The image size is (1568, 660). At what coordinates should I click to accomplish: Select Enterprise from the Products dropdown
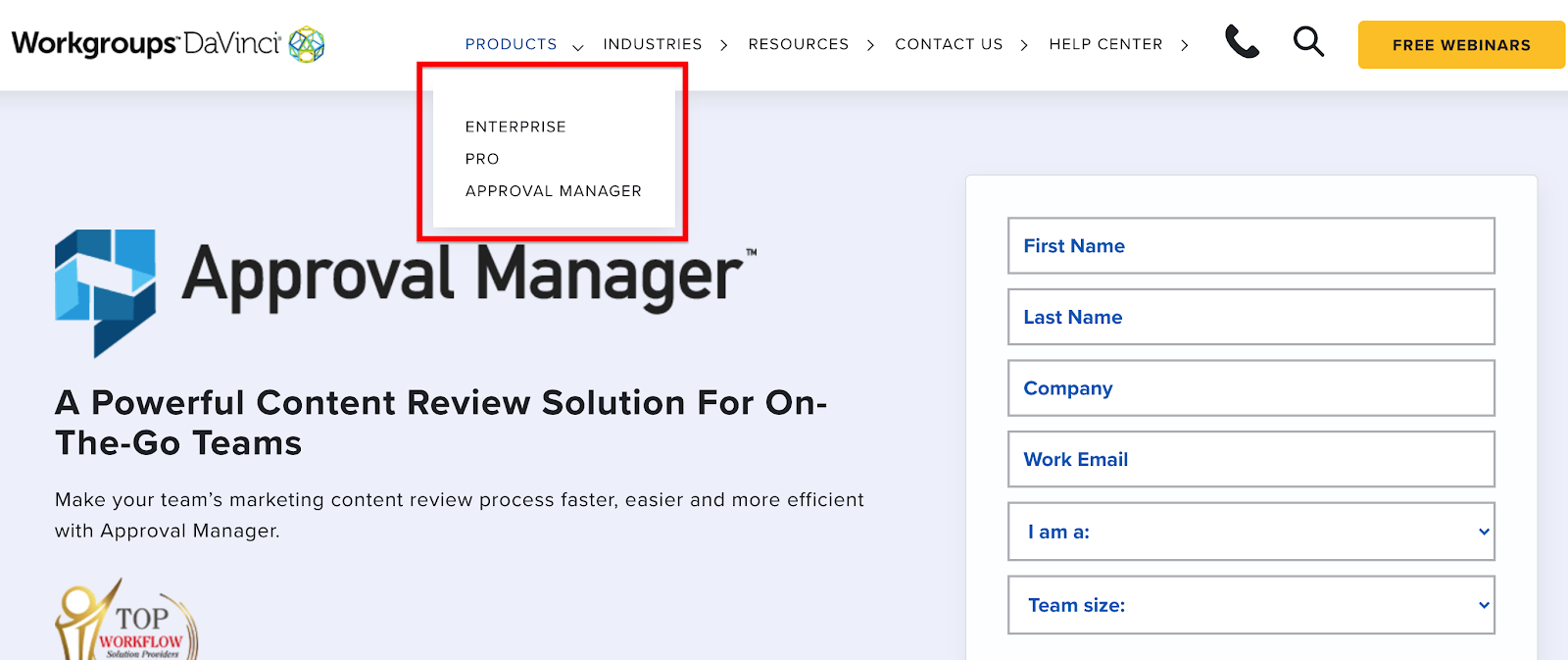(515, 127)
